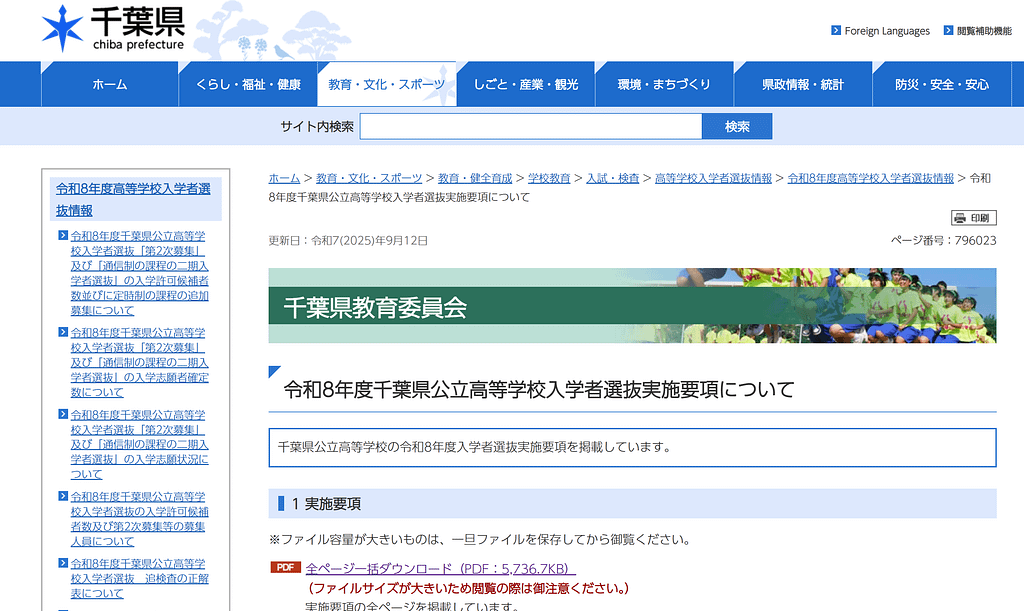Click the 閲覧補助機能 arrow icon
The width and height of the screenshot is (1024, 611).
click(x=948, y=31)
